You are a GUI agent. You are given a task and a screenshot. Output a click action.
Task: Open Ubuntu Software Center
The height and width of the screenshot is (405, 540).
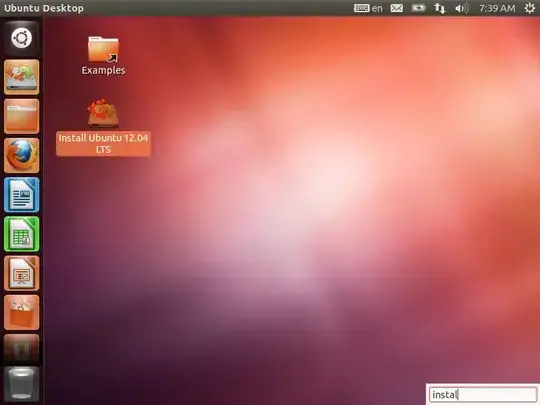tap(21, 312)
